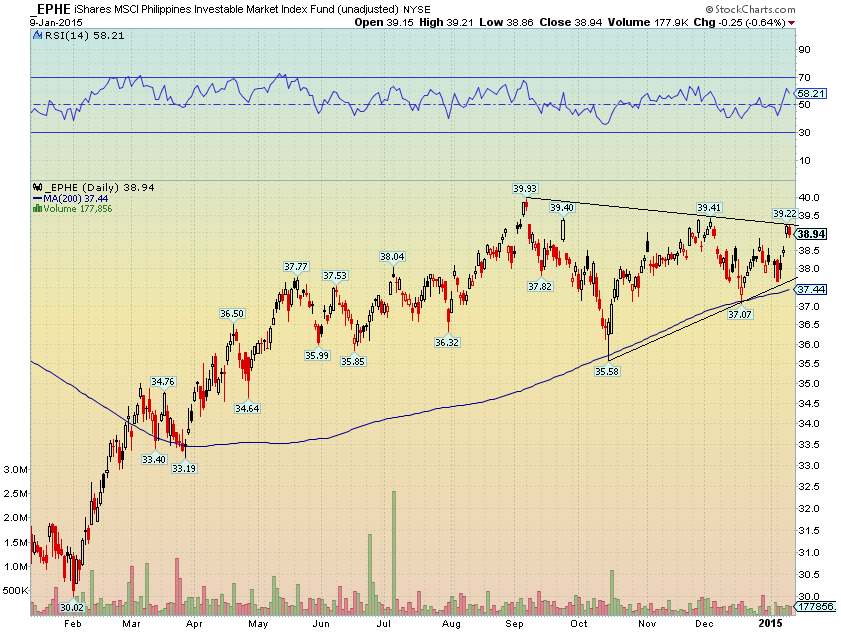Click the red down-arrow change indicator
The image size is (841, 634).
click(792, 23)
